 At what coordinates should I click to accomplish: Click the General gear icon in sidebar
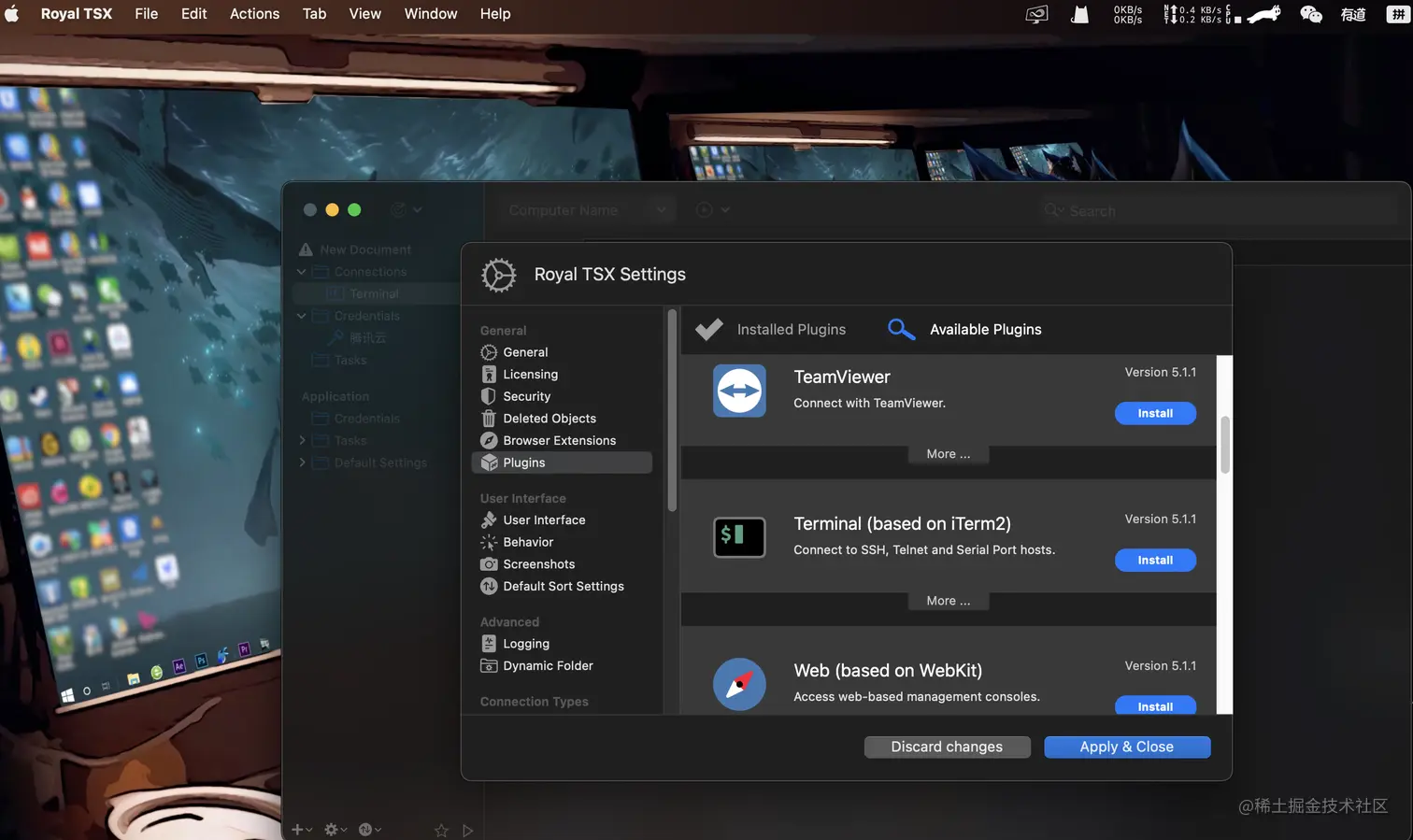[489, 352]
